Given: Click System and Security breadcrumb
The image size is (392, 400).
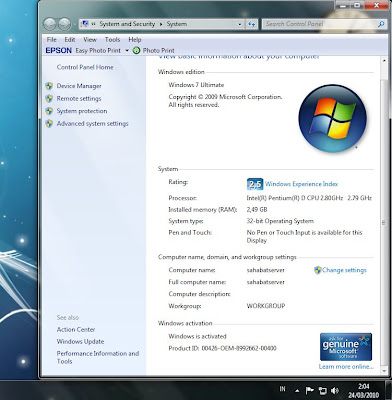Looking at the screenshot, I should pyautogui.click(x=127, y=24).
